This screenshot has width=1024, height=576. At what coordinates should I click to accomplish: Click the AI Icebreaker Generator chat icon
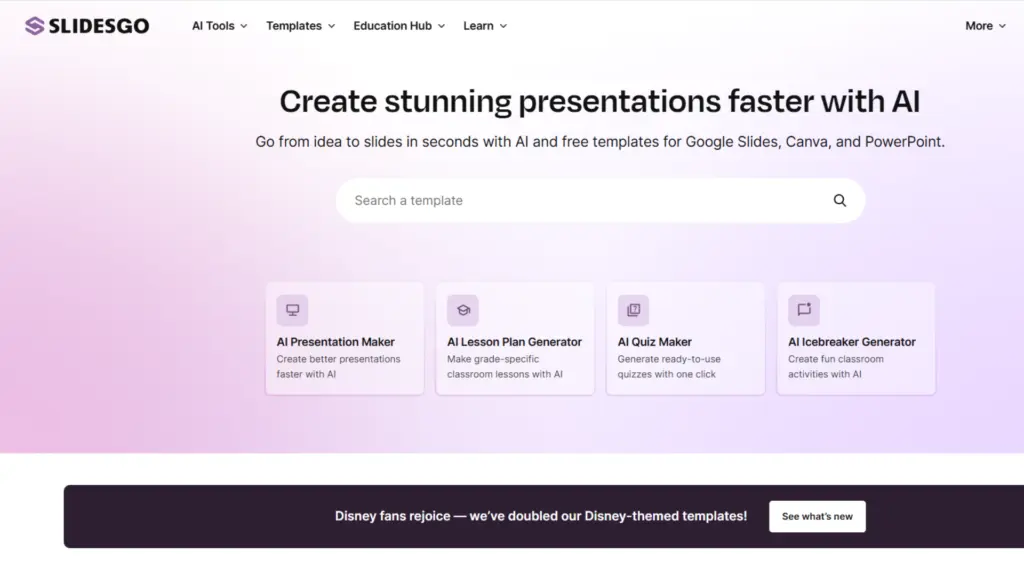pos(804,310)
